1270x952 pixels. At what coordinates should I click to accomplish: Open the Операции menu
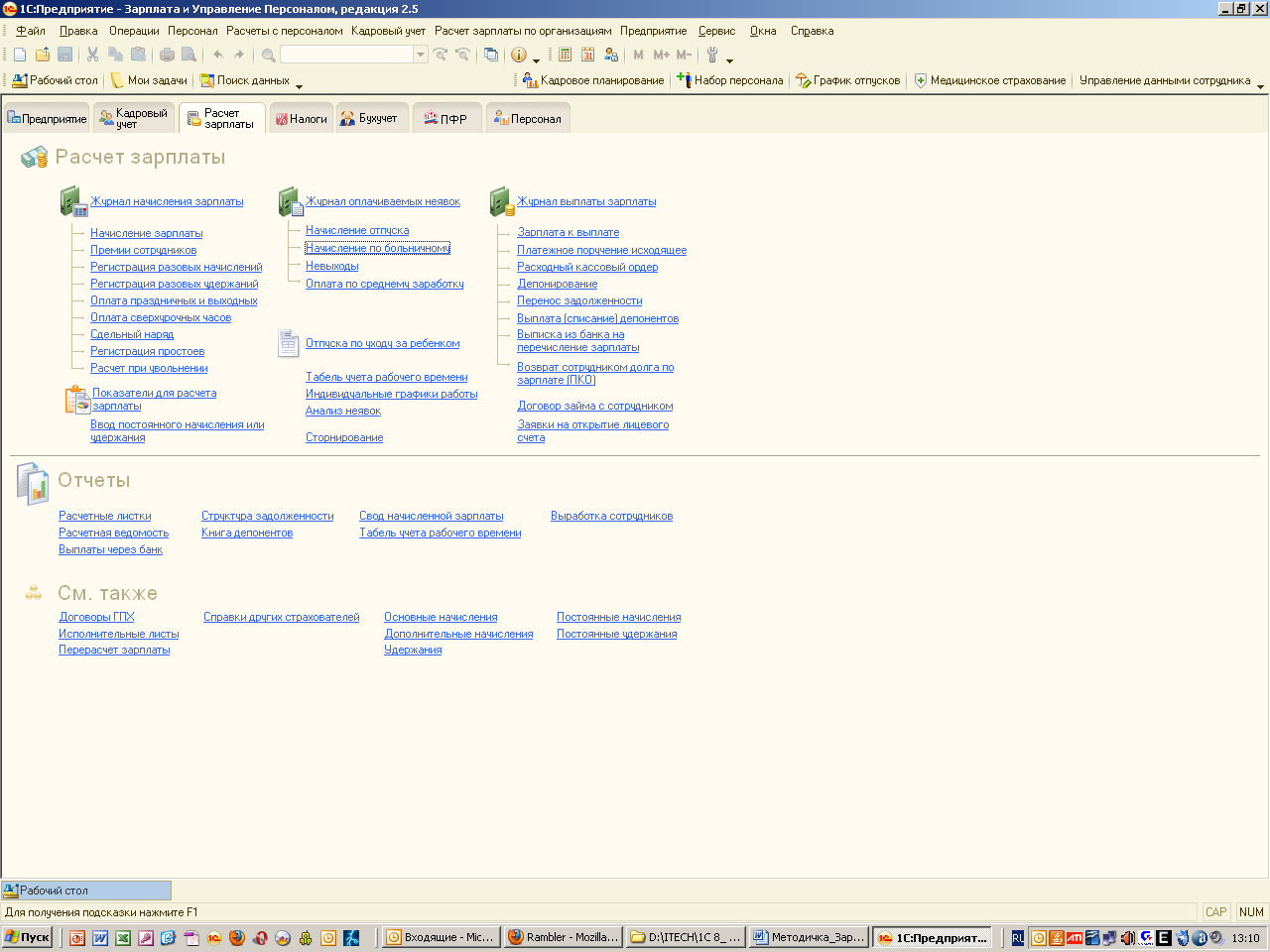pyautogui.click(x=134, y=31)
